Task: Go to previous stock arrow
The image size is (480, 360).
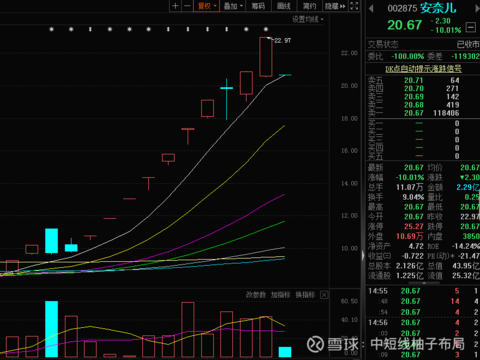Action: pos(371,8)
